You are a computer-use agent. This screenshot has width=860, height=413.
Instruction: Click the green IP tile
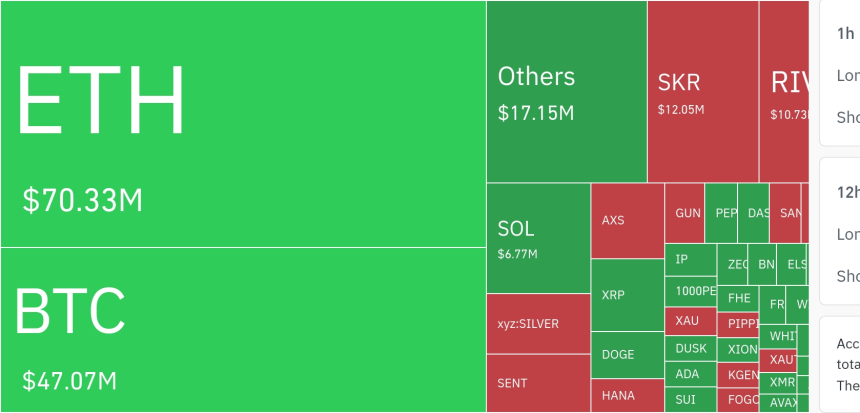(690, 260)
